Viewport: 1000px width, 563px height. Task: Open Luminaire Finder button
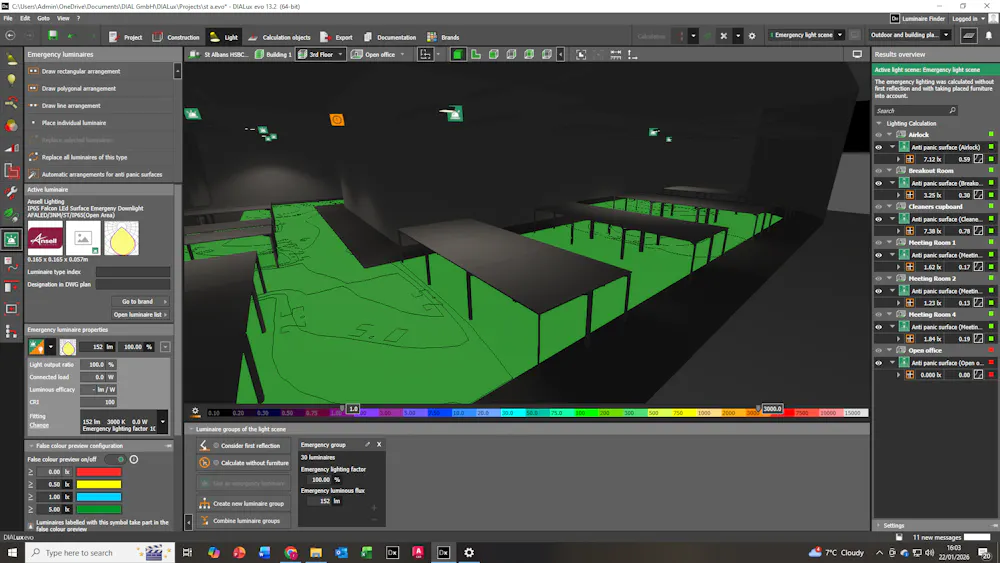918,19
